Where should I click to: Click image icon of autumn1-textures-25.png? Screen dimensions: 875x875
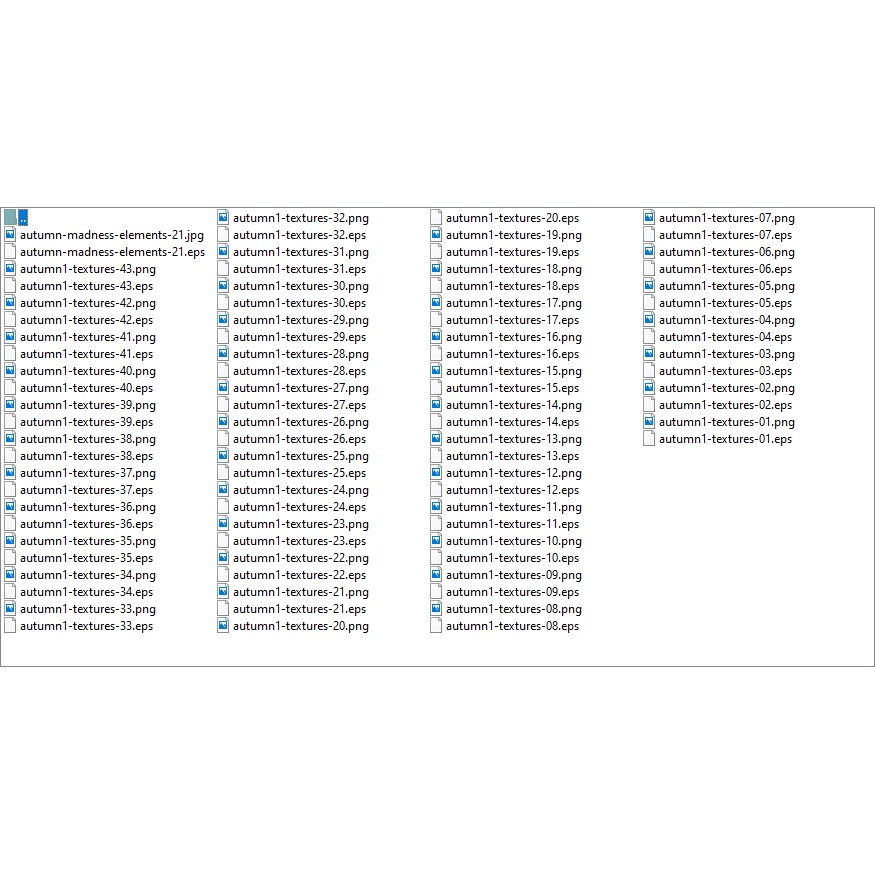point(223,456)
